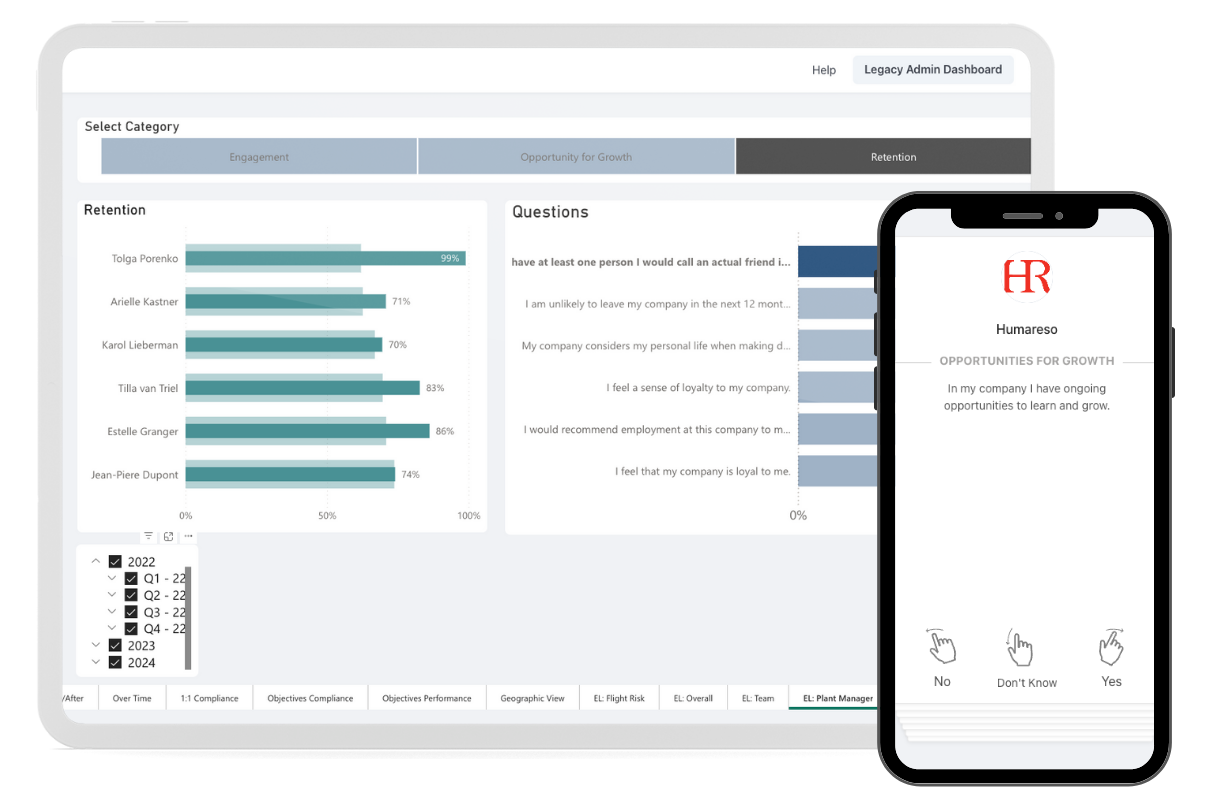Tap the Don't Know hand icon
The width and height of the screenshot is (1220, 800).
(x=1019, y=648)
